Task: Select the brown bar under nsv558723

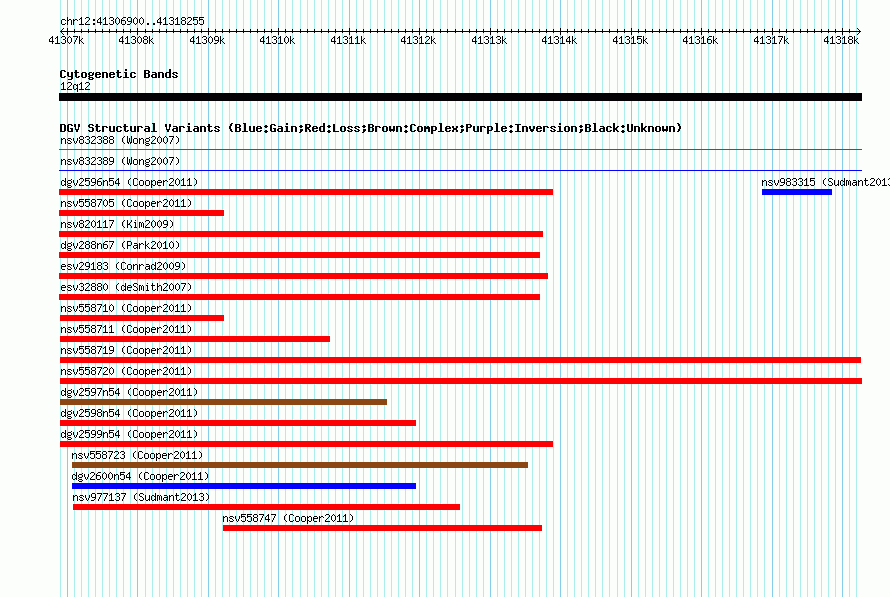Action: [300, 465]
